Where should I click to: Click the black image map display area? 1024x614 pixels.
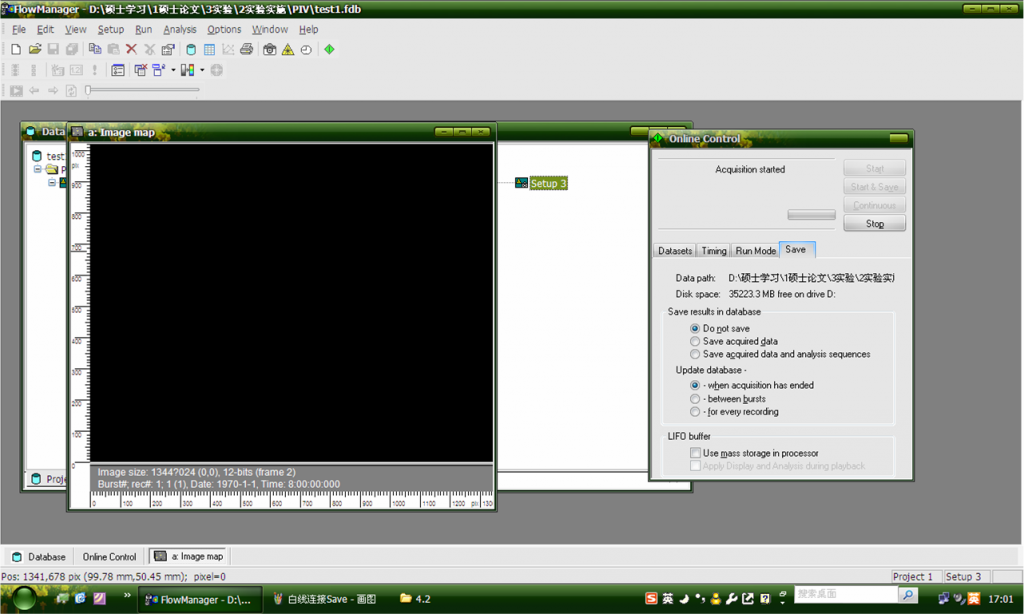coord(291,303)
